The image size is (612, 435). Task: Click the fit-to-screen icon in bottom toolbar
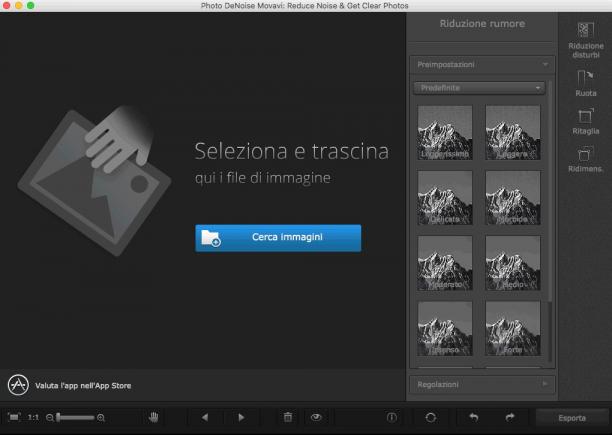(14, 417)
